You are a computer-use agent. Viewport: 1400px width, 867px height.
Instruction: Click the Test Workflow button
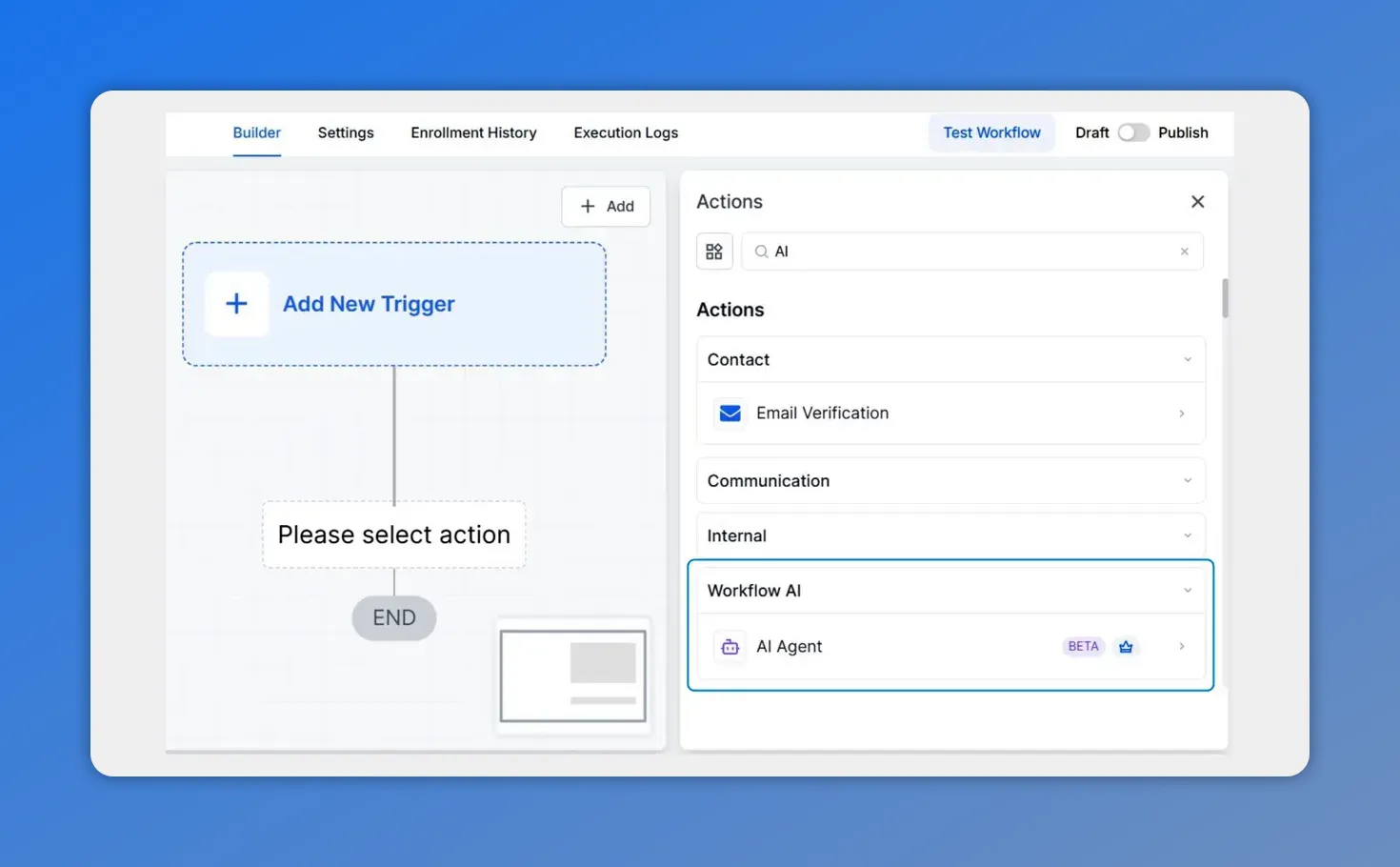pos(991,132)
